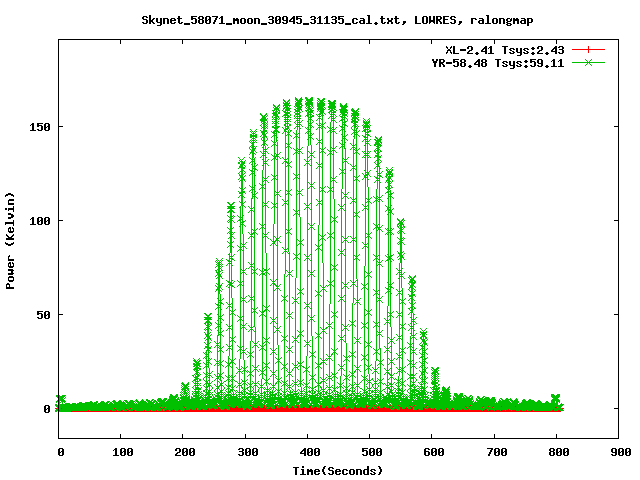Screen dimensions: 640x480
Task: Click the 200 tick label on x-axis
Action: (x=184, y=453)
